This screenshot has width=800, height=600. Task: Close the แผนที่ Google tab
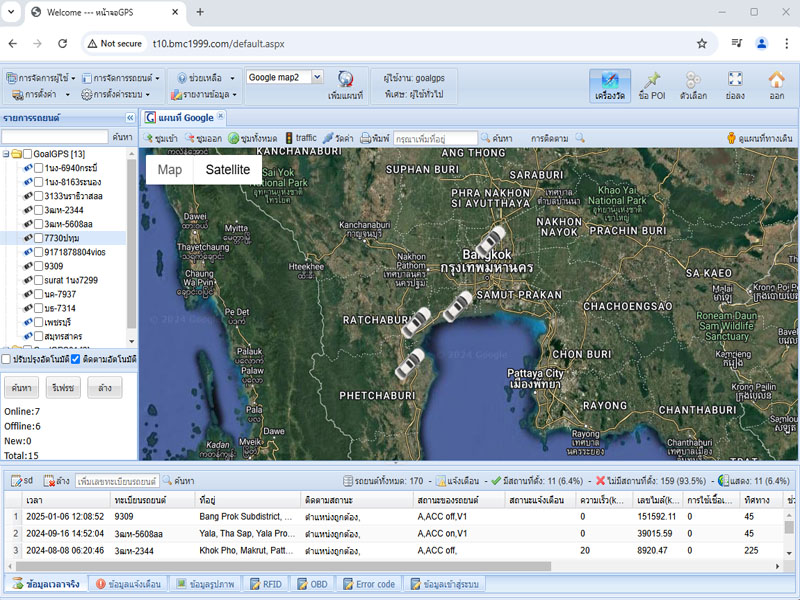pos(221,116)
